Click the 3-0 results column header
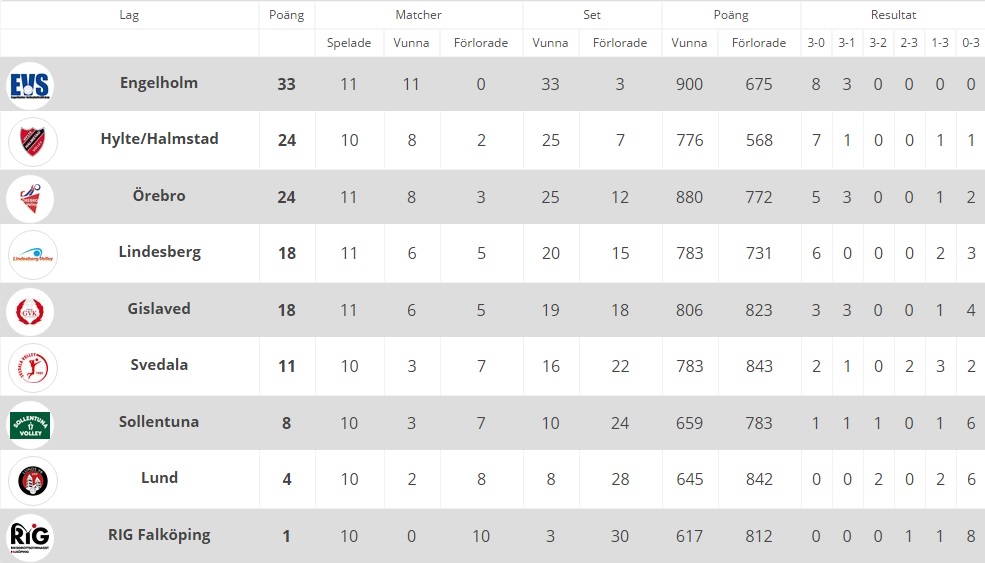The image size is (985, 563). point(816,43)
